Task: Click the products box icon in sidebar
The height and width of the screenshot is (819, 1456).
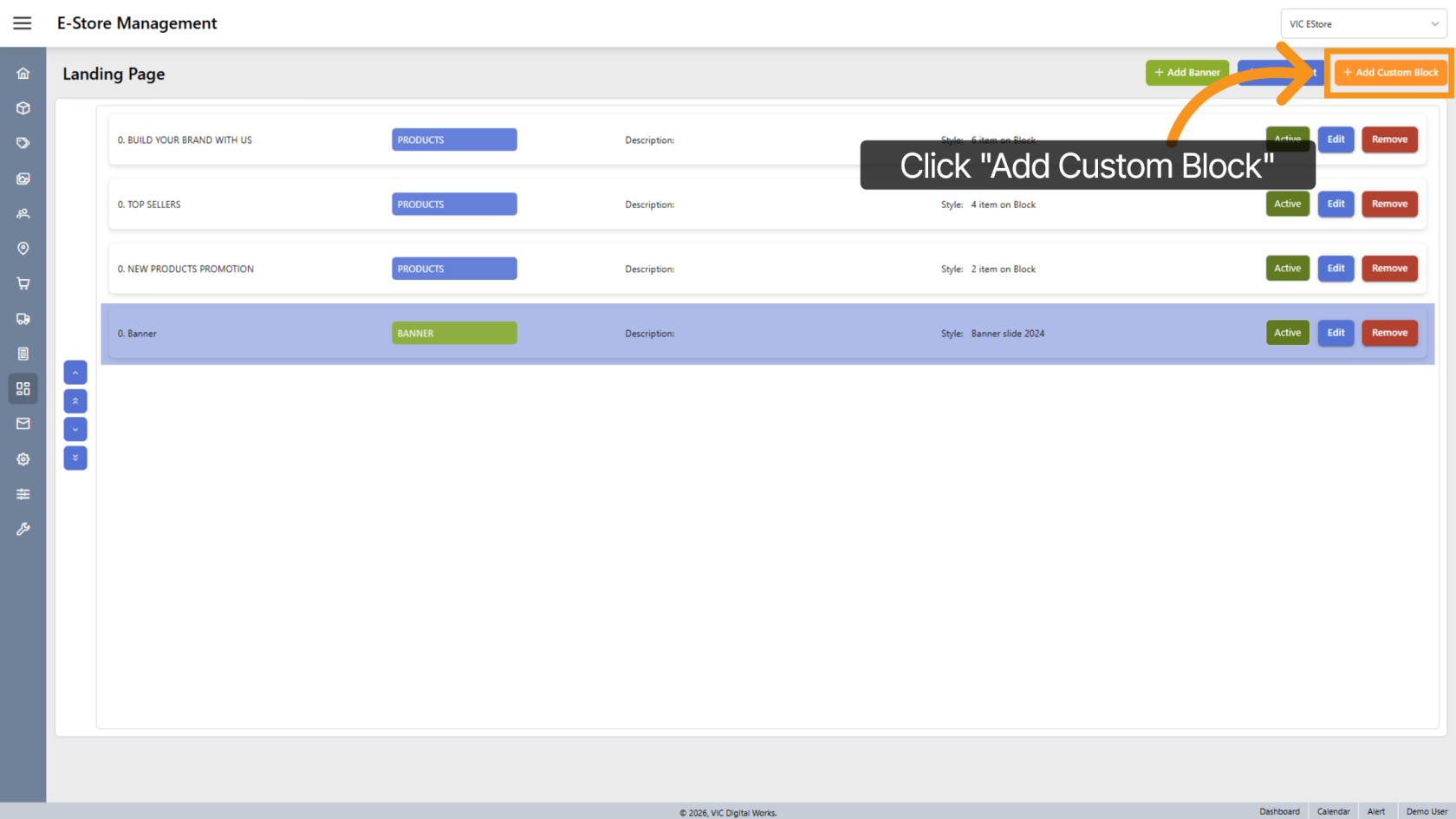Action: pos(23,108)
